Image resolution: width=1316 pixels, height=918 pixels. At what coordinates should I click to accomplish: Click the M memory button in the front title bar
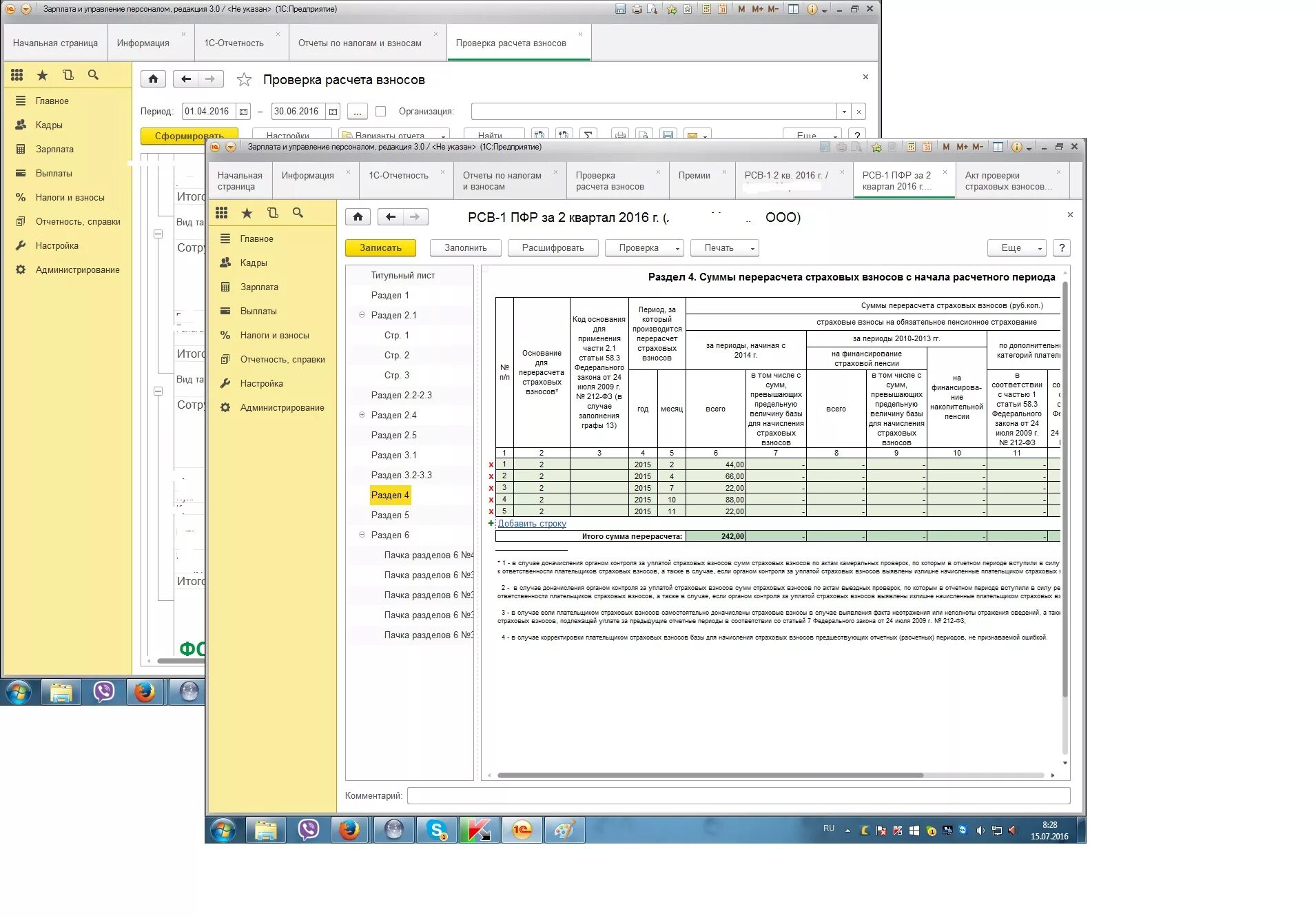[x=946, y=147]
